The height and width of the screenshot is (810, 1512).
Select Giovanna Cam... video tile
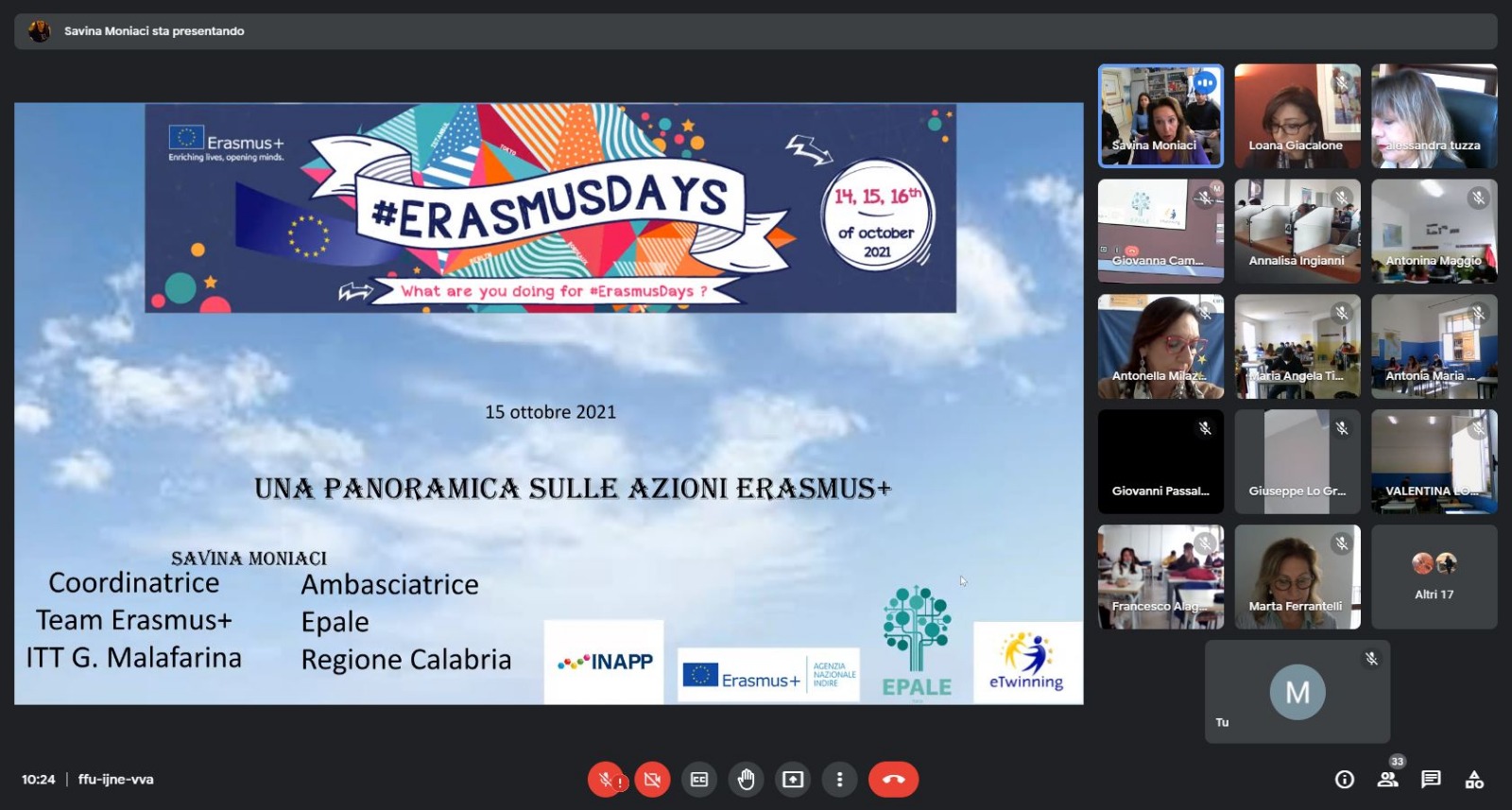(1160, 232)
